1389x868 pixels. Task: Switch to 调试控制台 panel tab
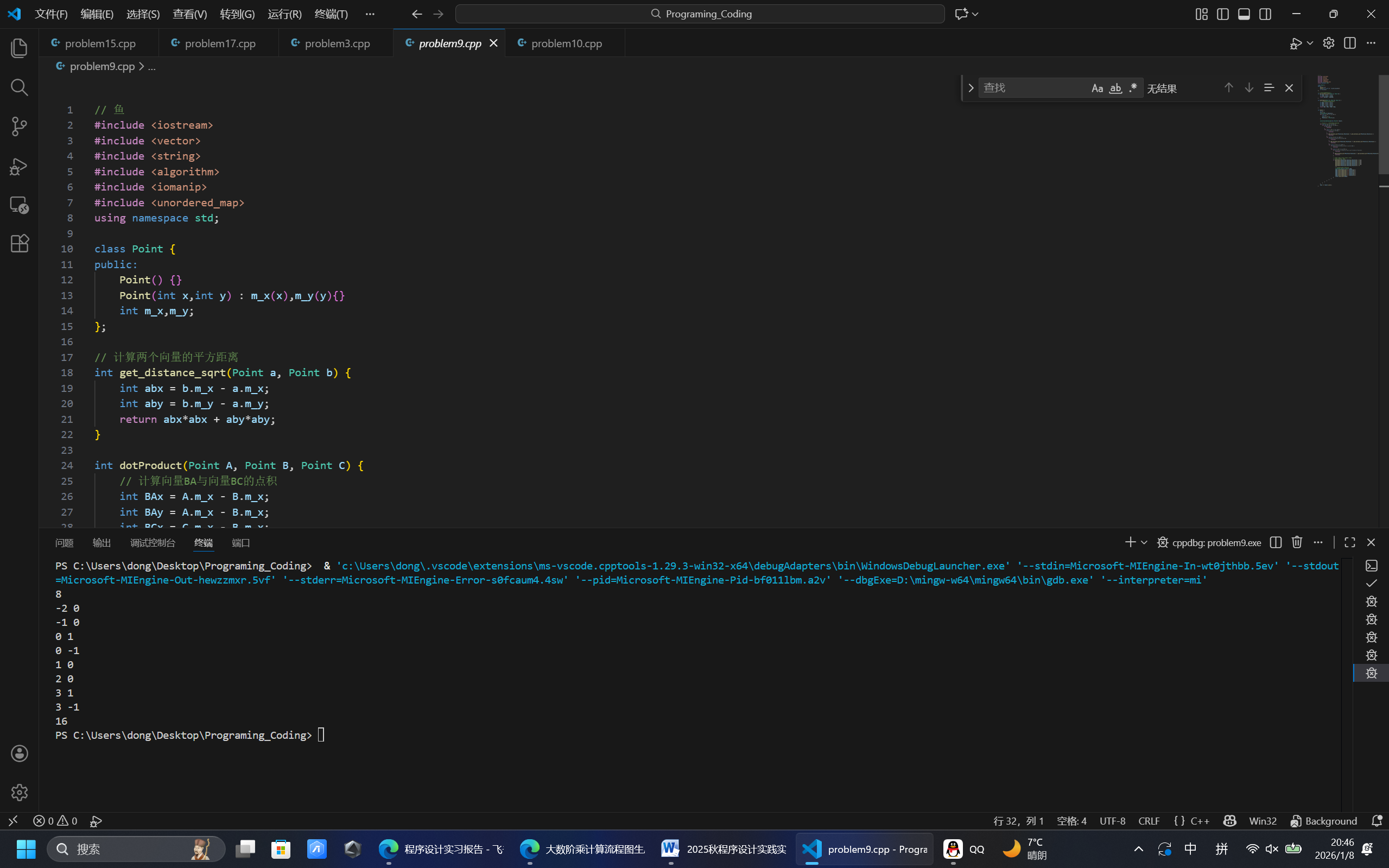coord(153,542)
